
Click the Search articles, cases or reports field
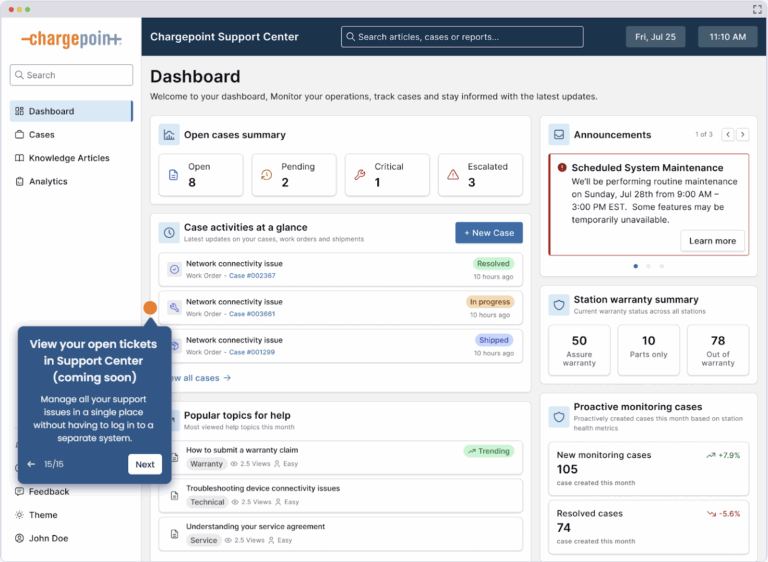pos(462,37)
